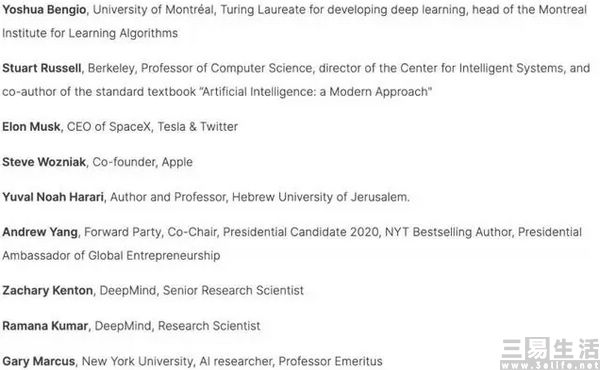
Task: Select the Ramana Kumar name
Action: click(45, 326)
